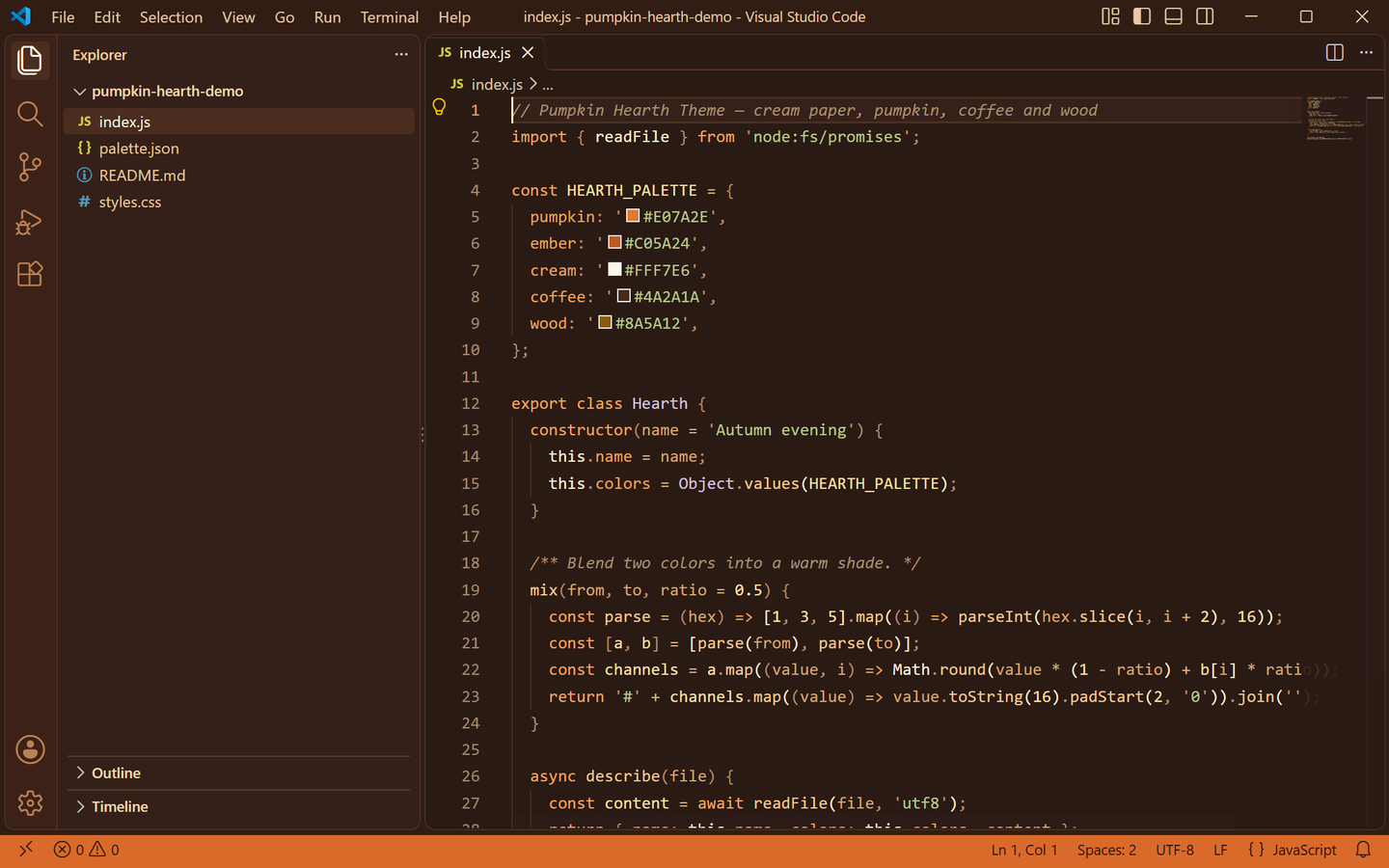Open the Terminal menu
Image resolution: width=1389 pixels, height=868 pixels.
[x=389, y=17]
